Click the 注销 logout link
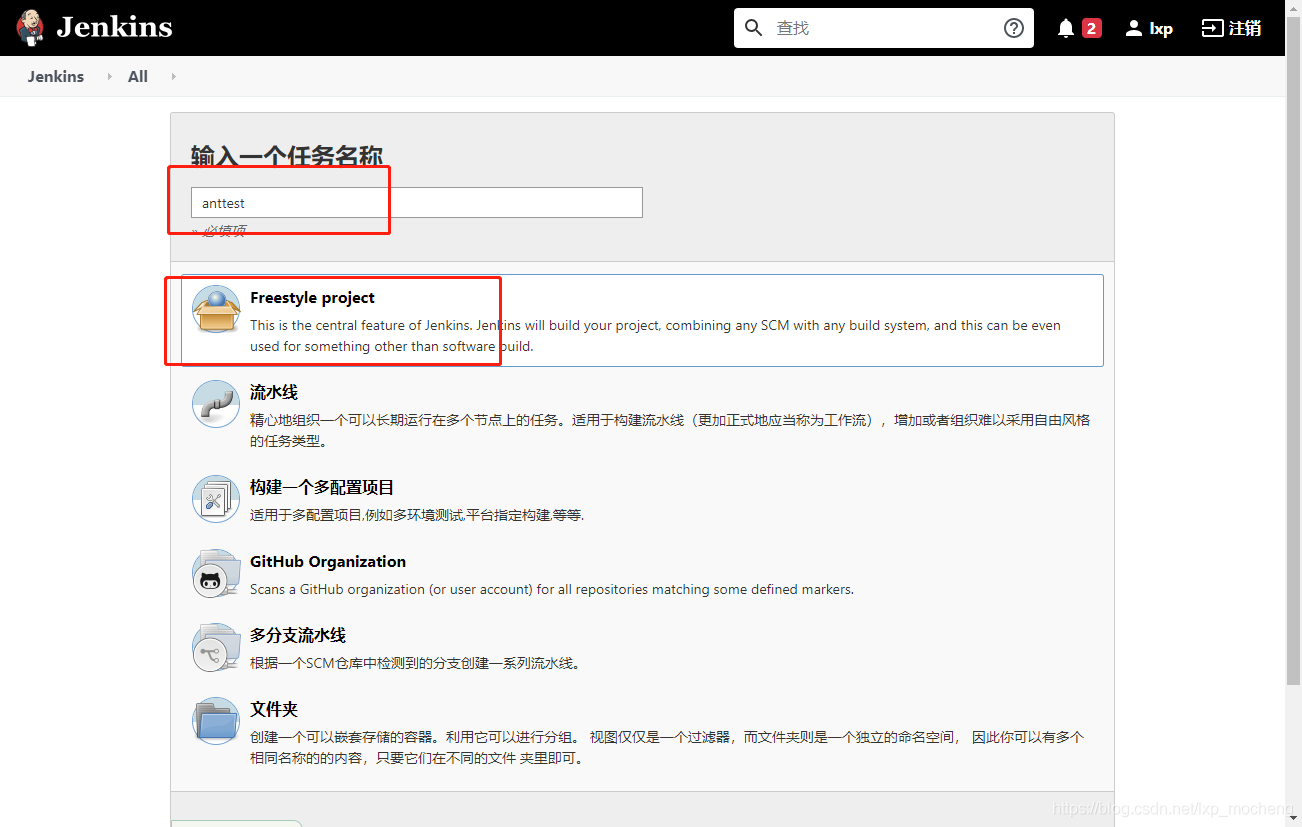1302x827 pixels. 1245,28
